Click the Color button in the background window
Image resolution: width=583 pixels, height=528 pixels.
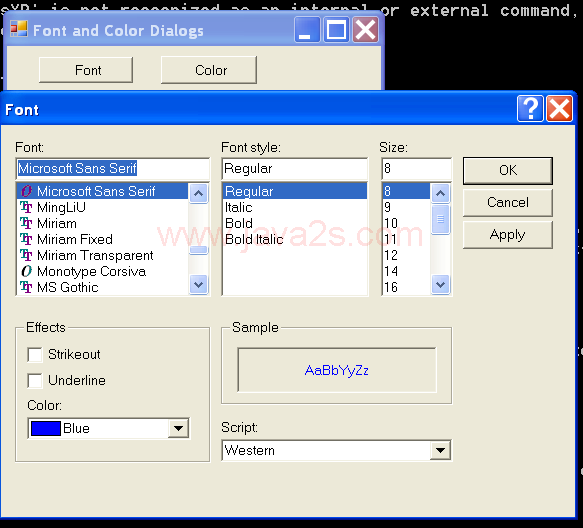point(209,70)
